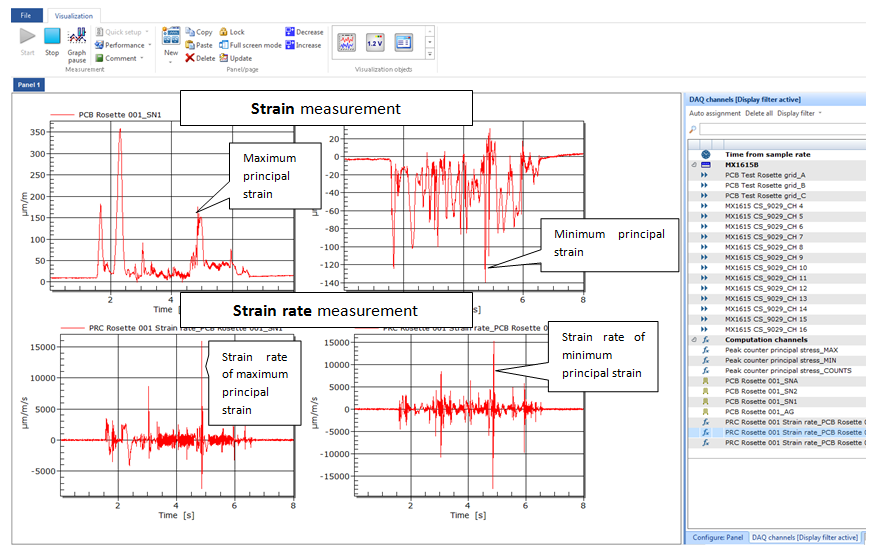Image resolution: width=872 pixels, height=556 pixels.
Task: Select the Time from sample rate row
Action: [776, 154]
